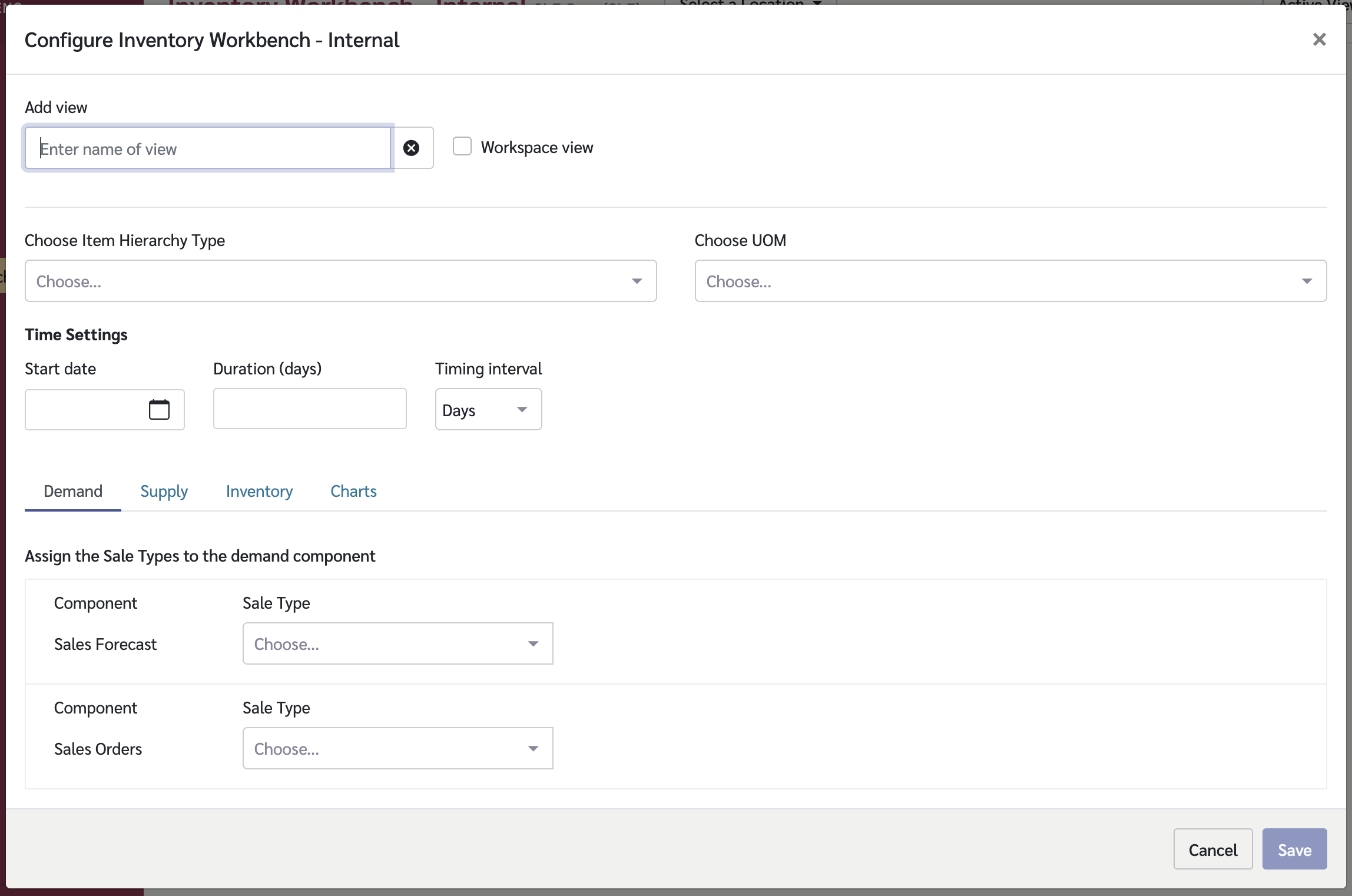Click the Cancel button
Screen dimensions: 1352x896
1212,849
